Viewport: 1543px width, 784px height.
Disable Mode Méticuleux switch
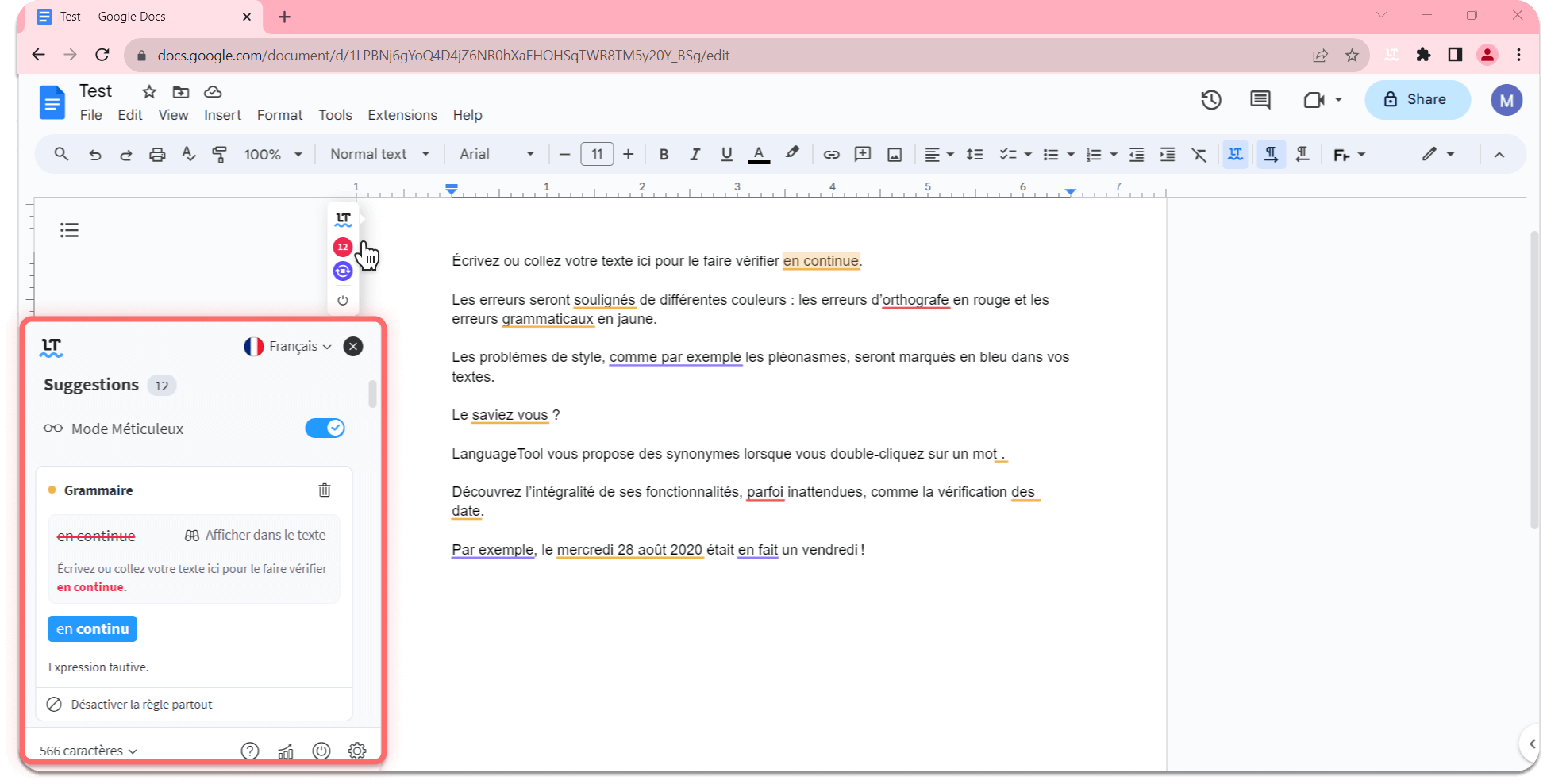point(325,429)
